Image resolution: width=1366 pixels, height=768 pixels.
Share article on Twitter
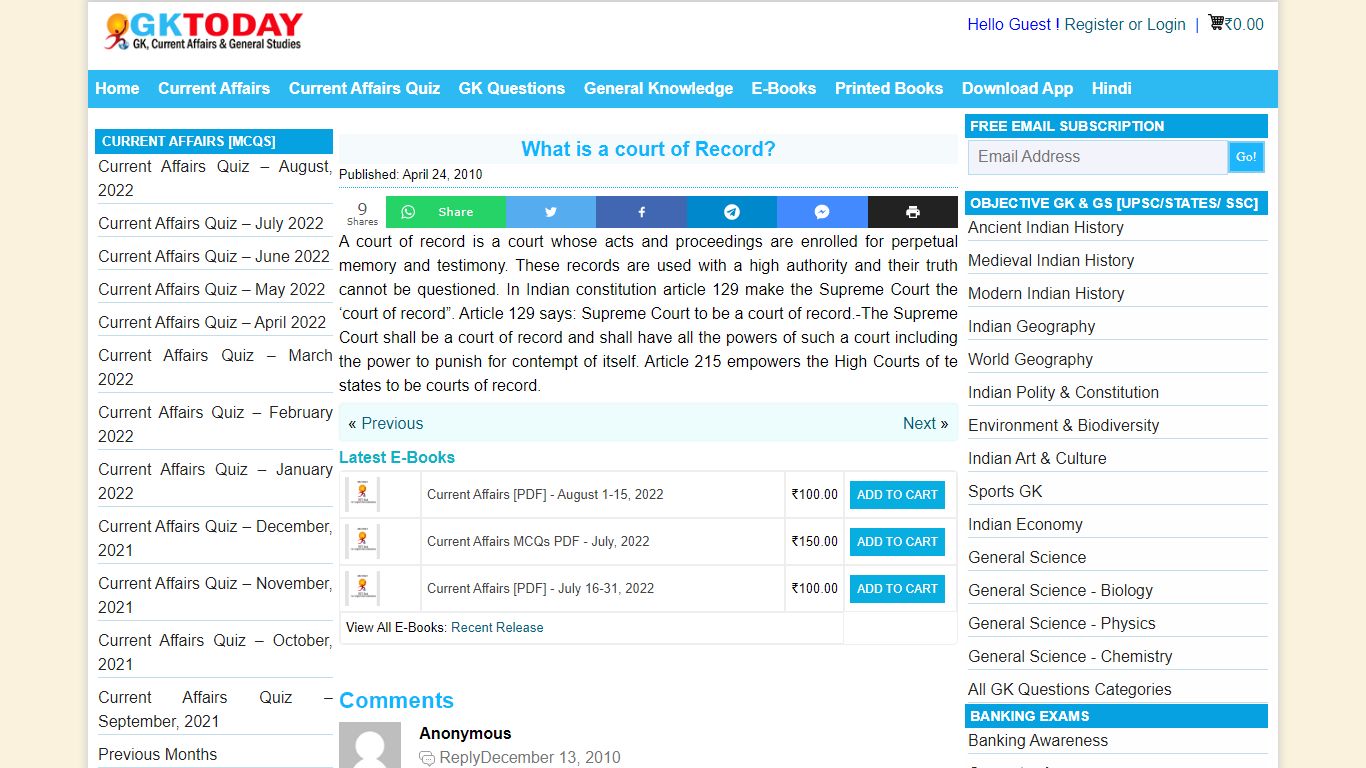pyautogui.click(x=551, y=212)
